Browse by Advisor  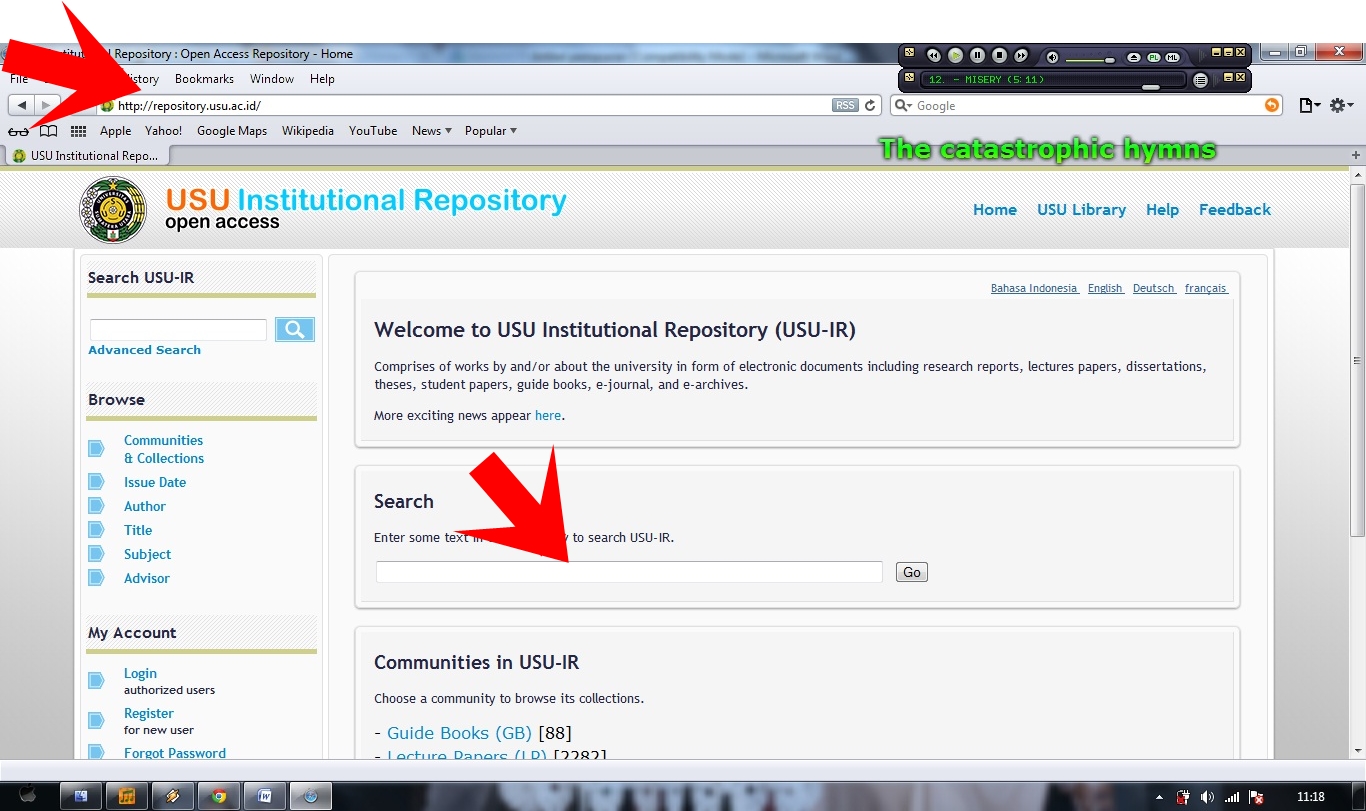147,578
